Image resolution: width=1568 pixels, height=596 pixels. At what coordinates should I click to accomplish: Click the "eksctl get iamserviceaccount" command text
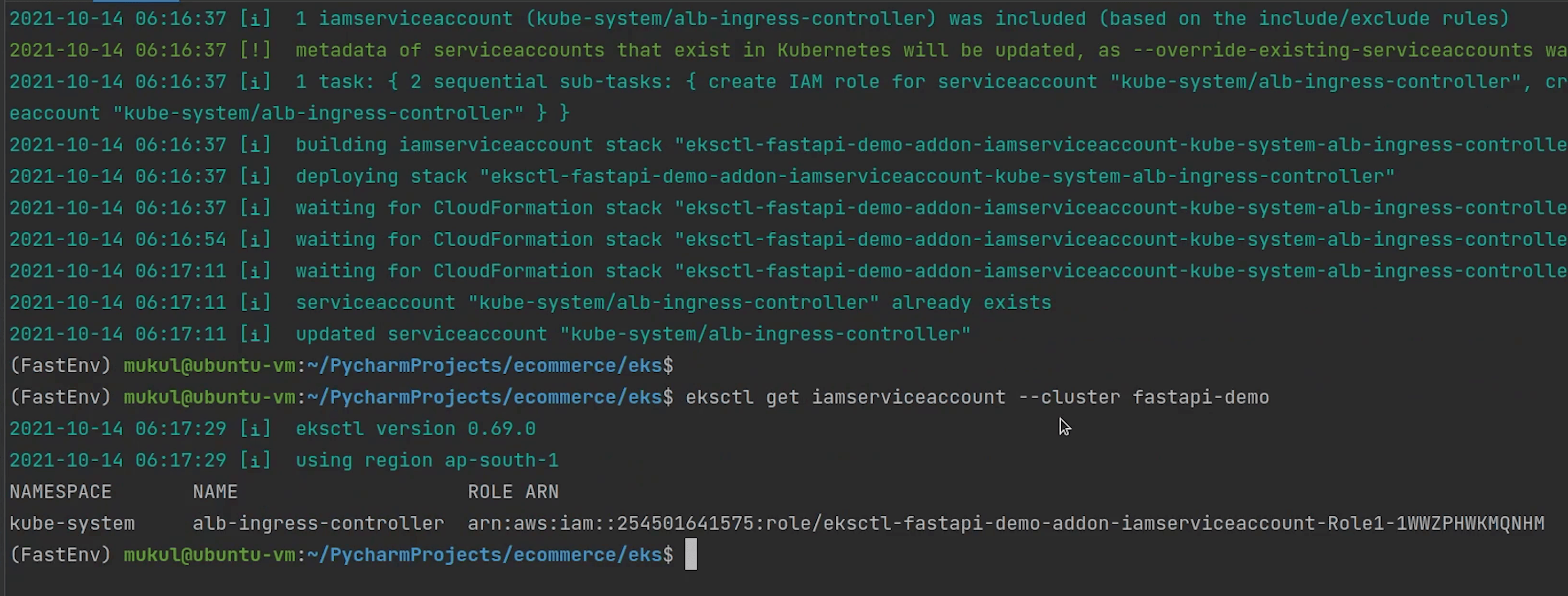tap(845, 397)
